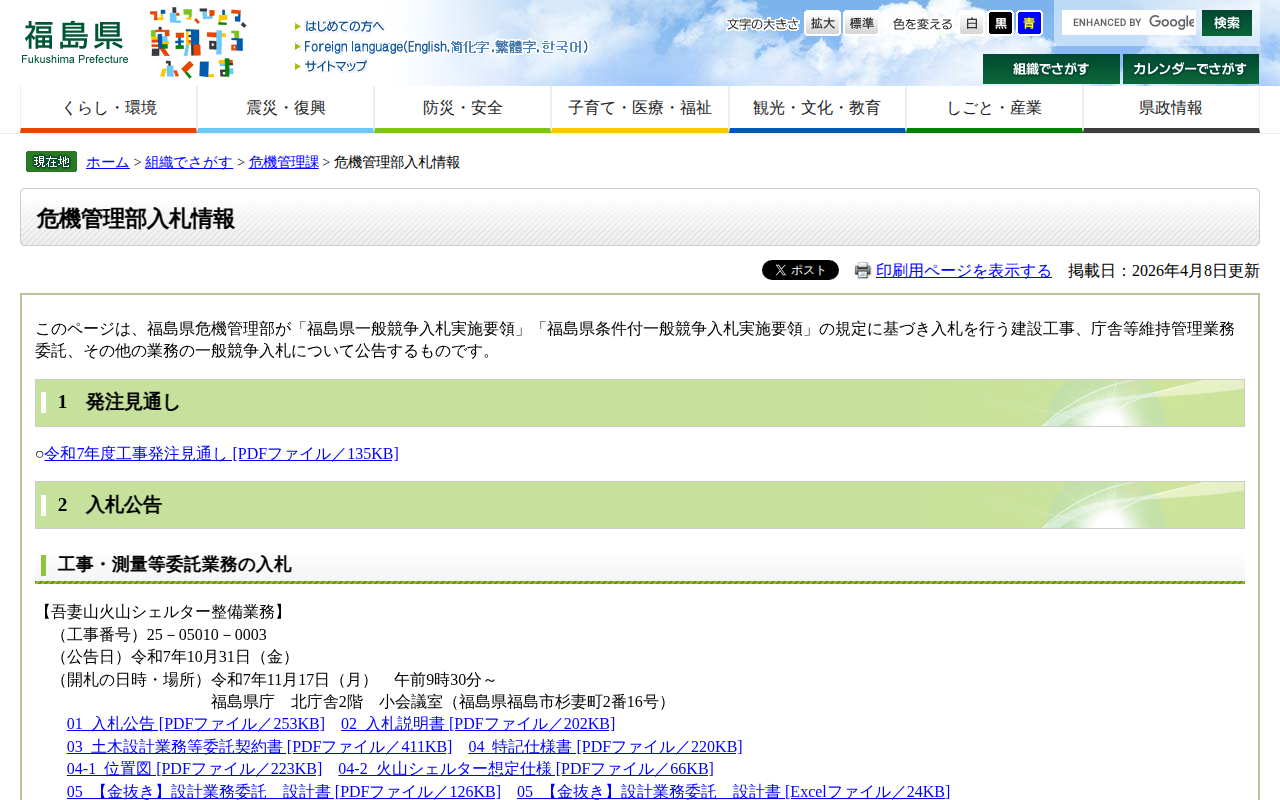The height and width of the screenshot is (800, 1280).
Task: Click the X ポスト share button
Action: [800, 270]
